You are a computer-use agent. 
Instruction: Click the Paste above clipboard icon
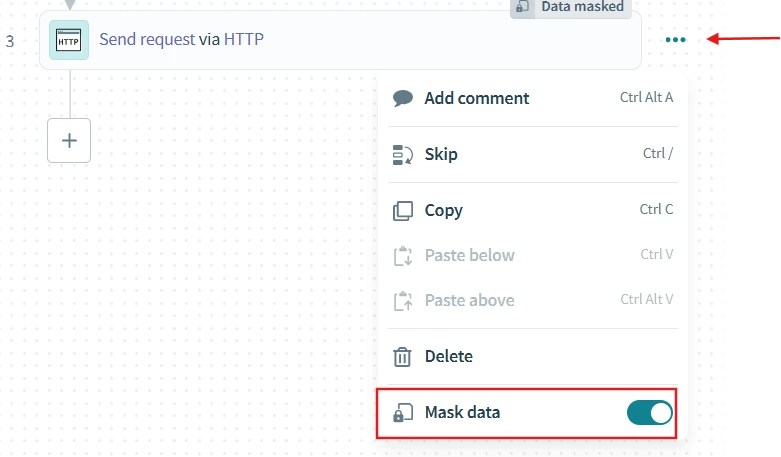tap(403, 300)
